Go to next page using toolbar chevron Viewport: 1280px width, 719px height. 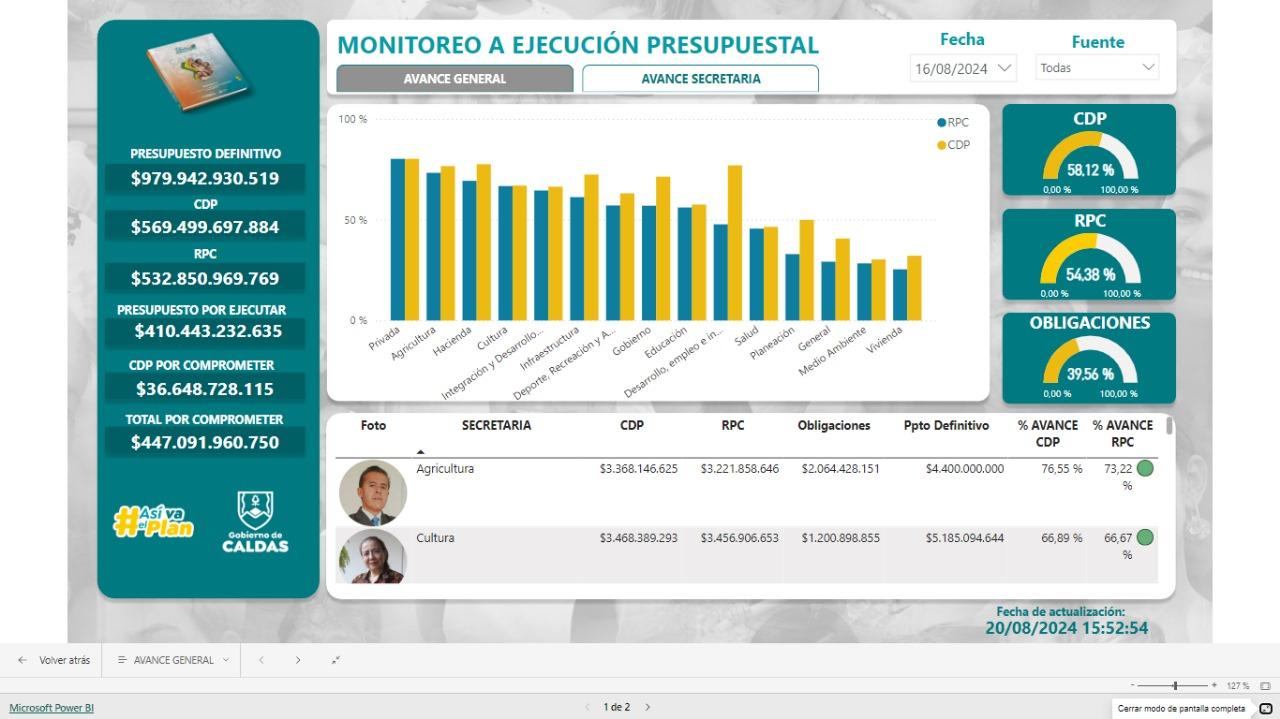pyautogui.click(x=298, y=660)
